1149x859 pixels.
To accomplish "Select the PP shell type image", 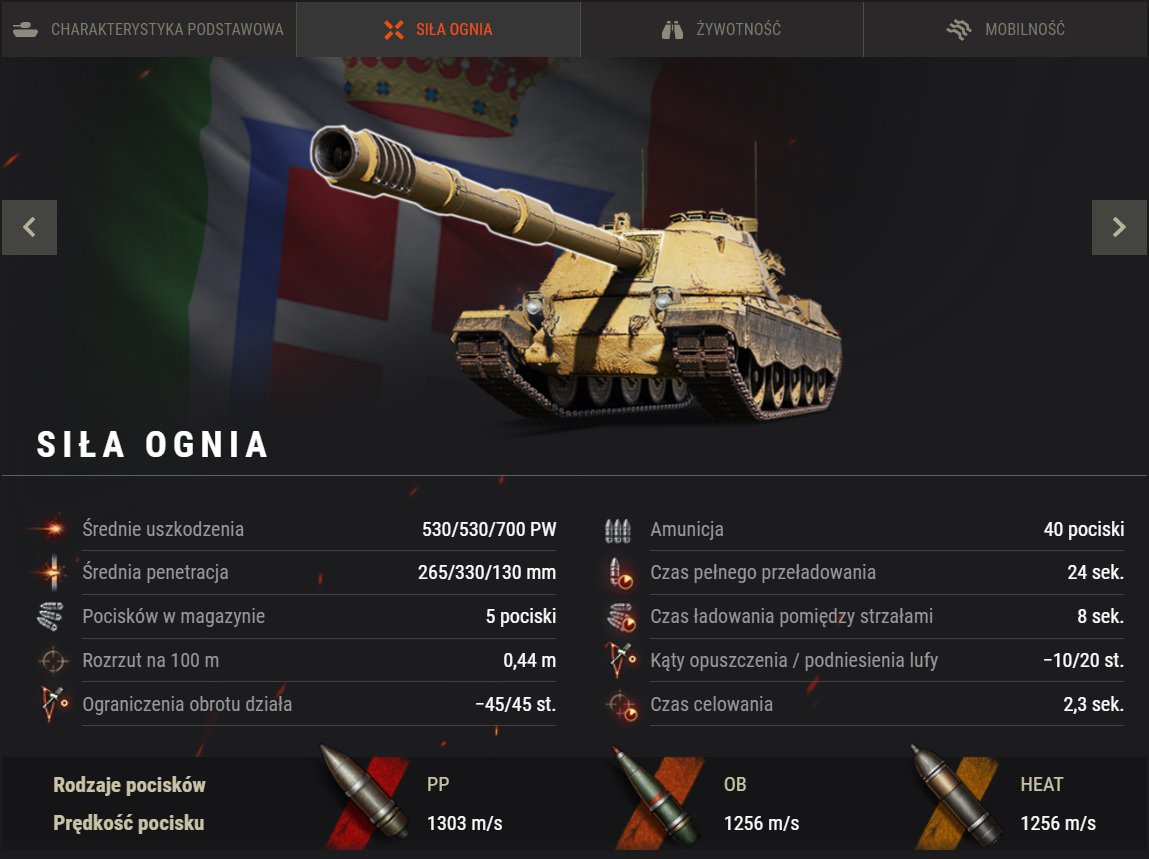I will [364, 797].
